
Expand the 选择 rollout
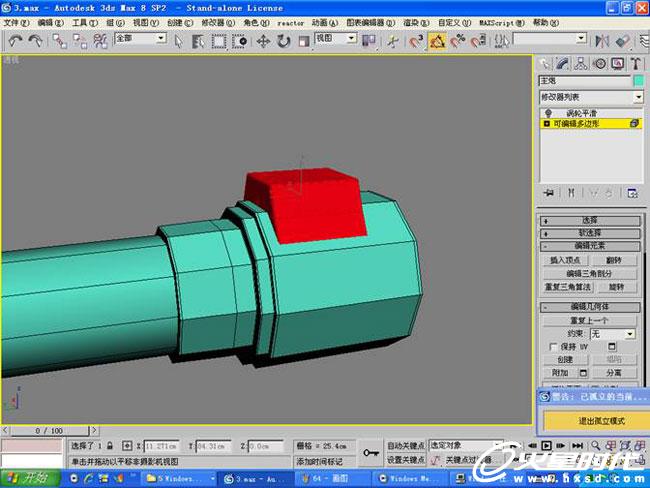[x=590, y=221]
